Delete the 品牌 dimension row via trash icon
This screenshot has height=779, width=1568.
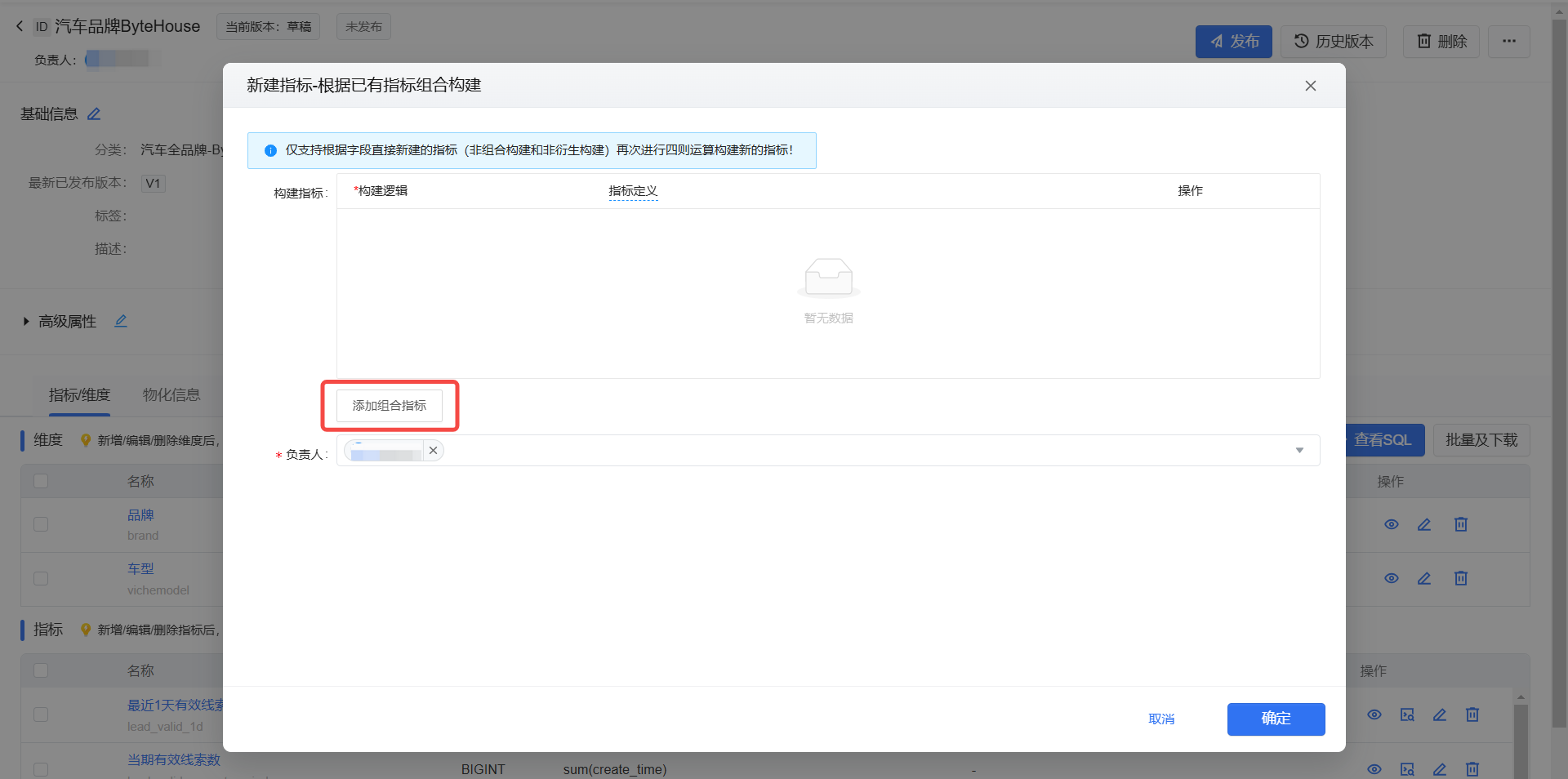coord(1461,525)
